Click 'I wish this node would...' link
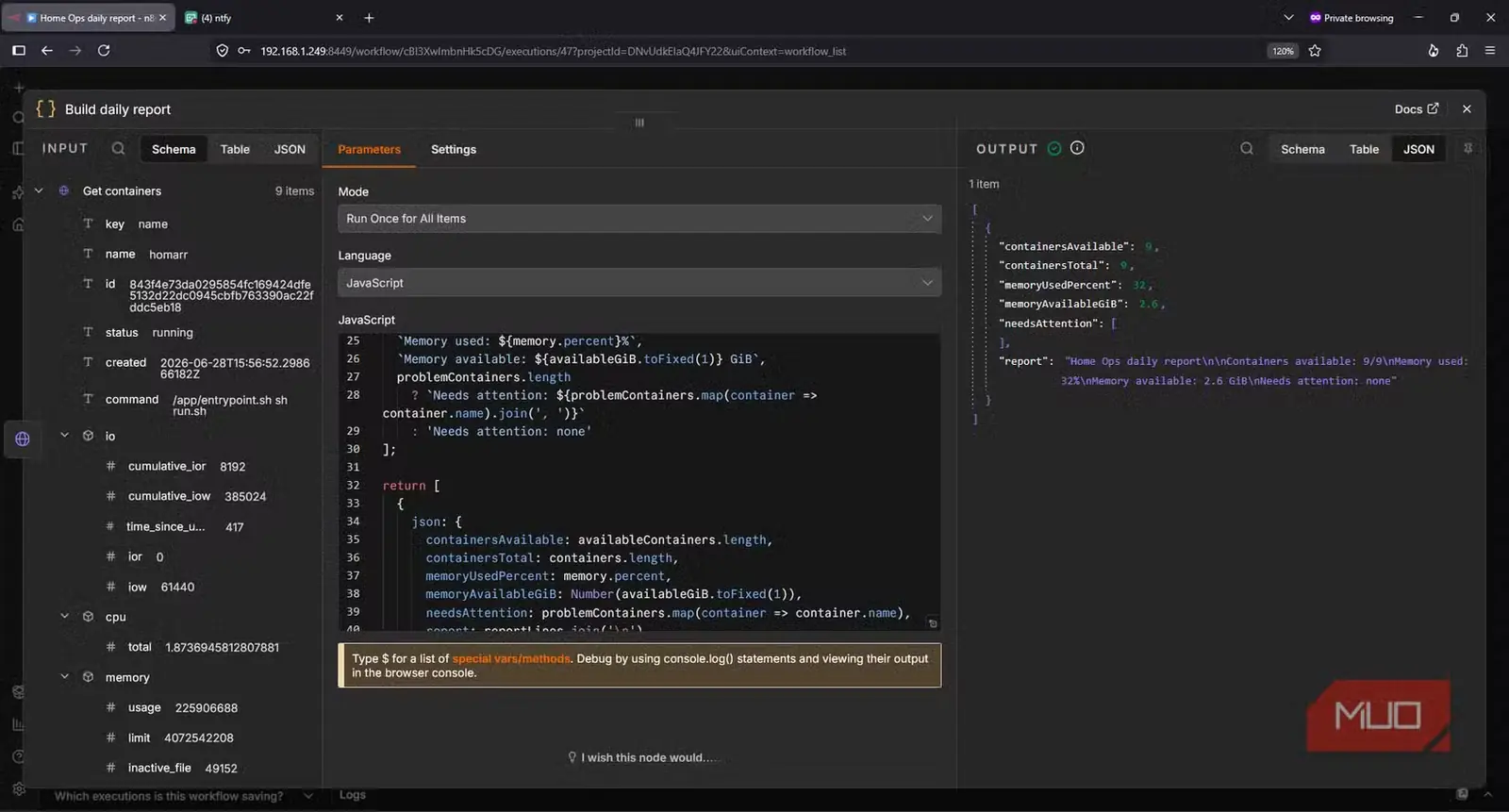This screenshot has width=1509, height=812. tap(641, 757)
